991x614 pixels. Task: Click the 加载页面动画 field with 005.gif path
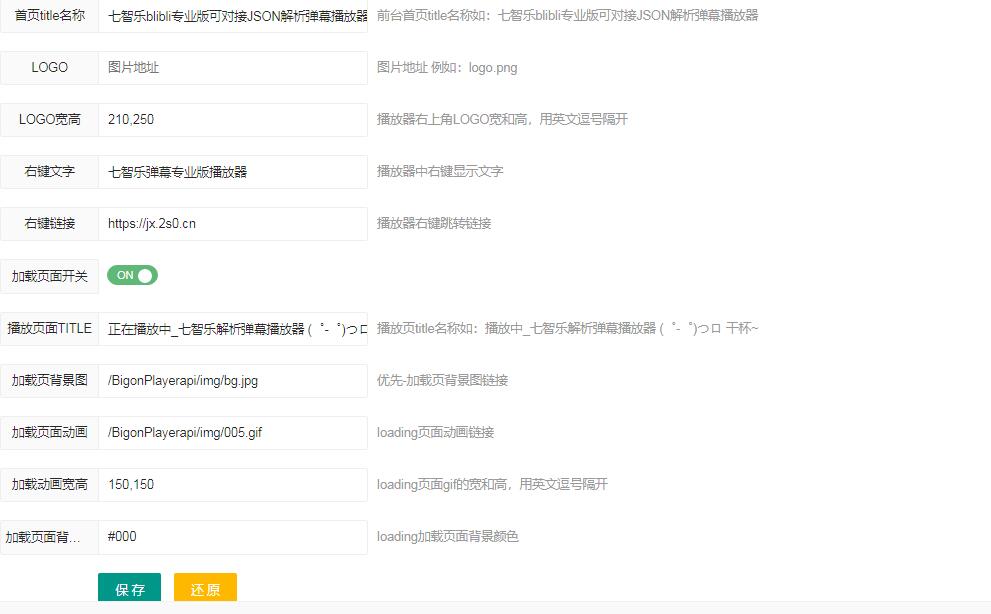[x=233, y=433]
